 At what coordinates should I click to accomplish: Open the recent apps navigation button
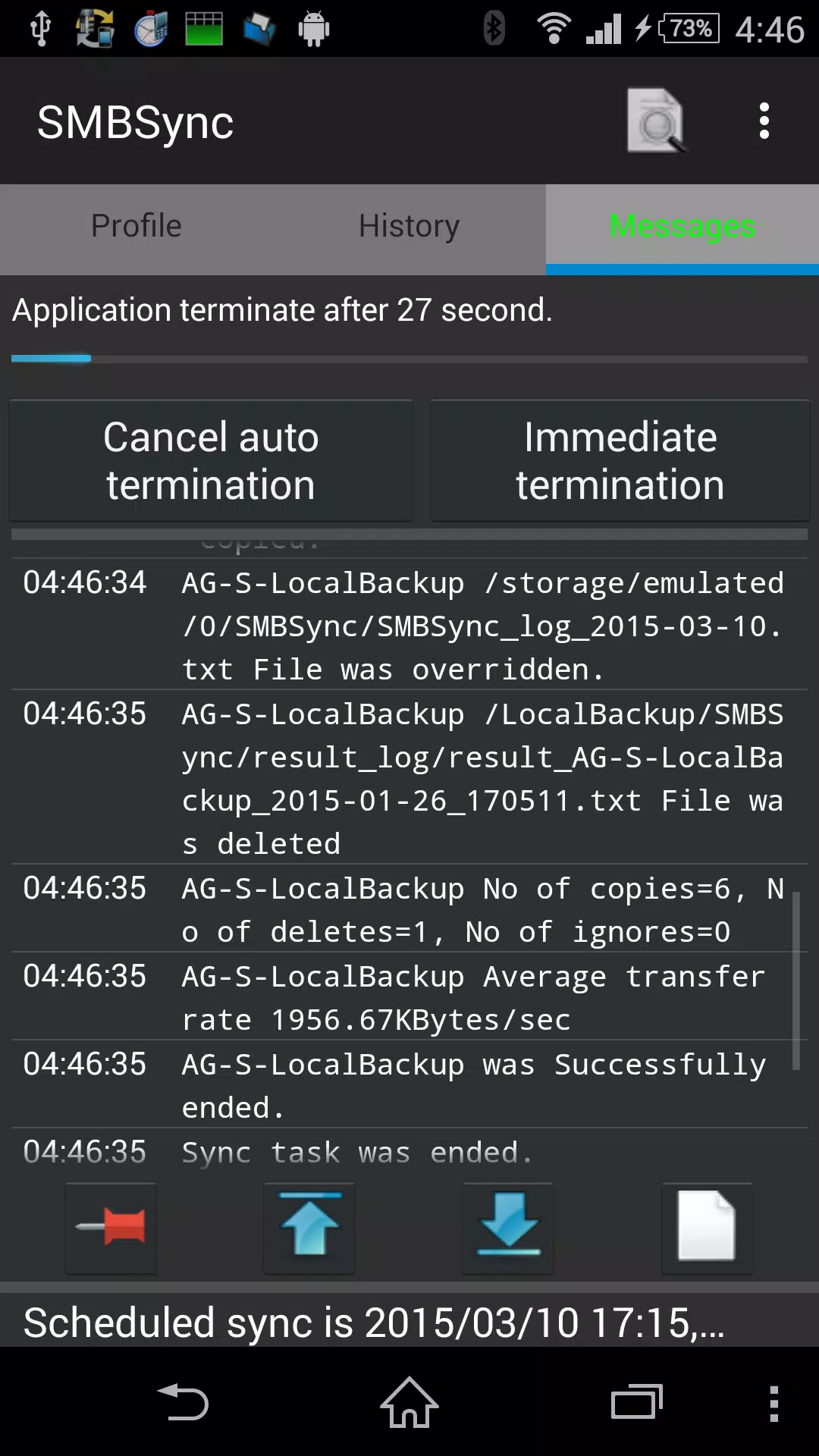[637, 1402]
